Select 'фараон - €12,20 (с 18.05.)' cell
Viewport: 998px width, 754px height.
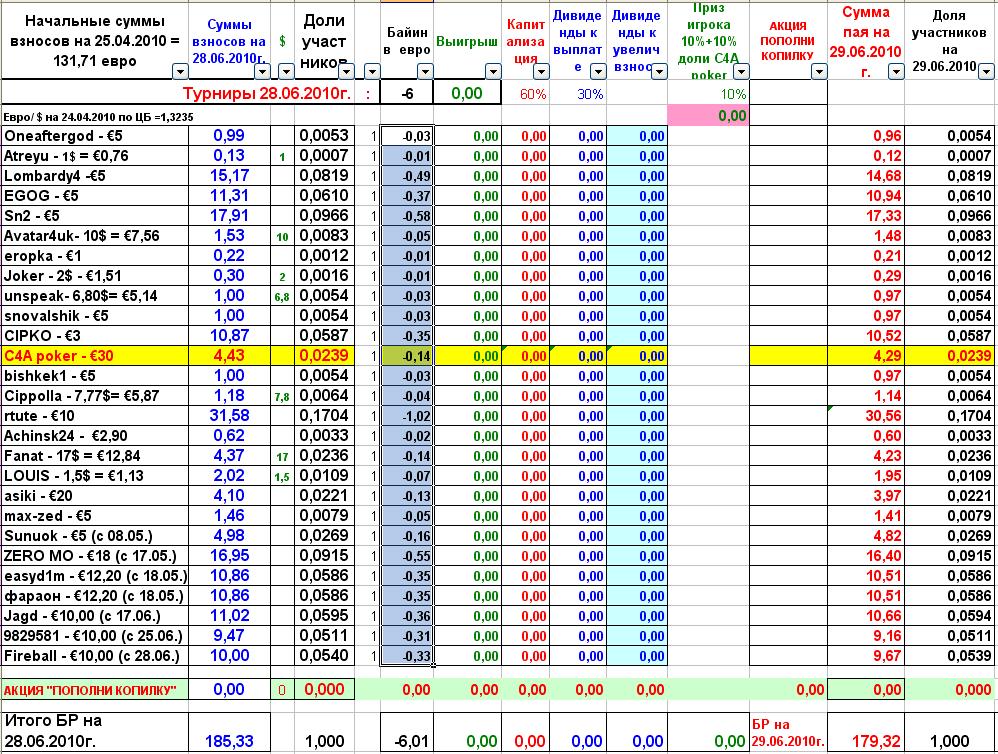(95, 596)
